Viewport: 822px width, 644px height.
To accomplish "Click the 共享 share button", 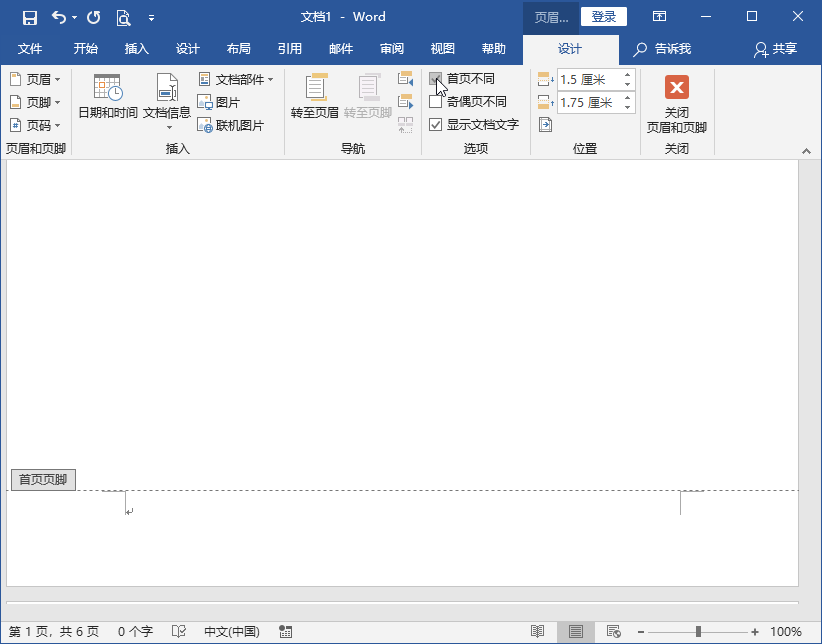I will (776, 49).
